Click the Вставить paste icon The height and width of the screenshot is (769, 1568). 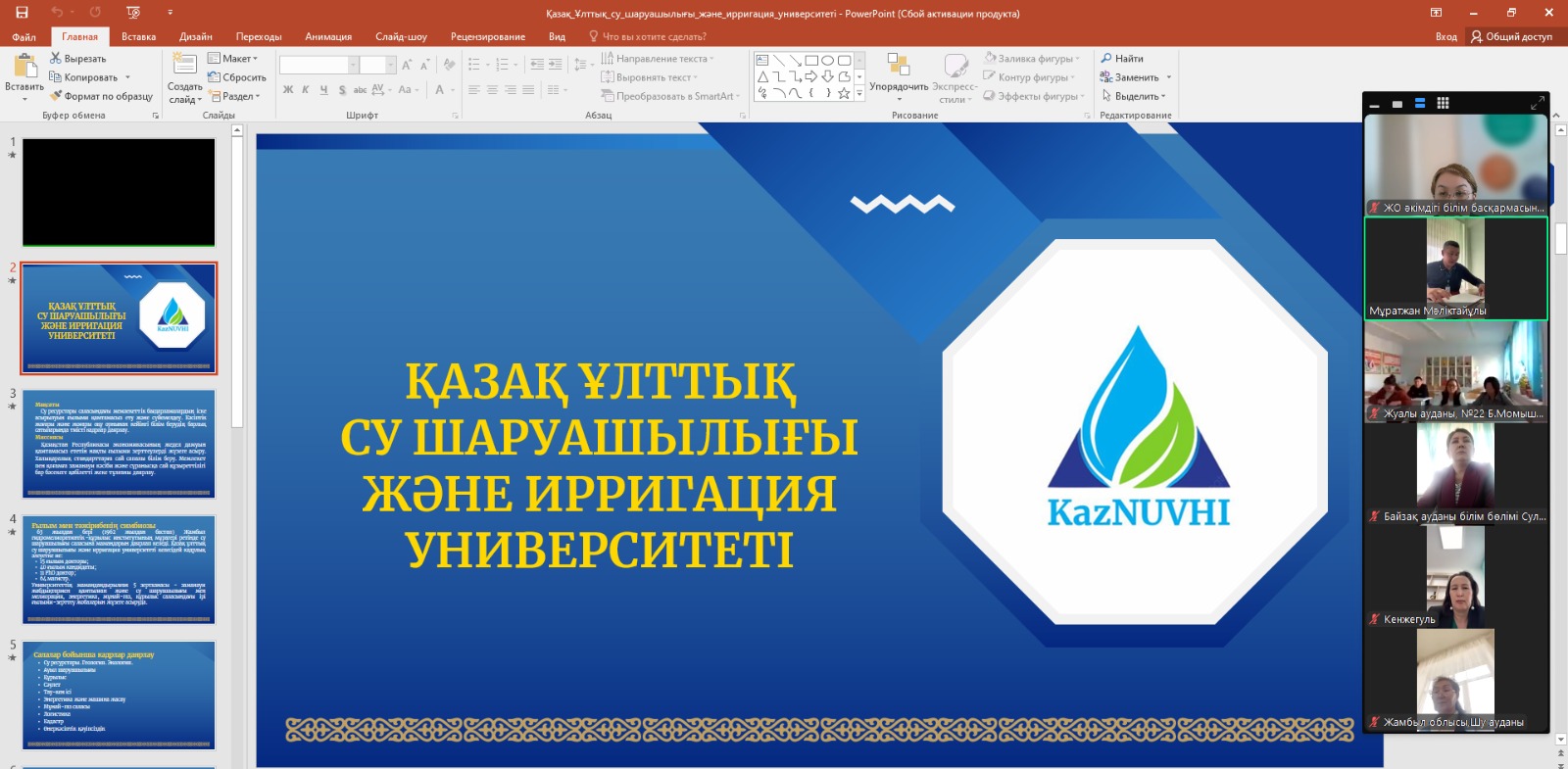point(24,67)
